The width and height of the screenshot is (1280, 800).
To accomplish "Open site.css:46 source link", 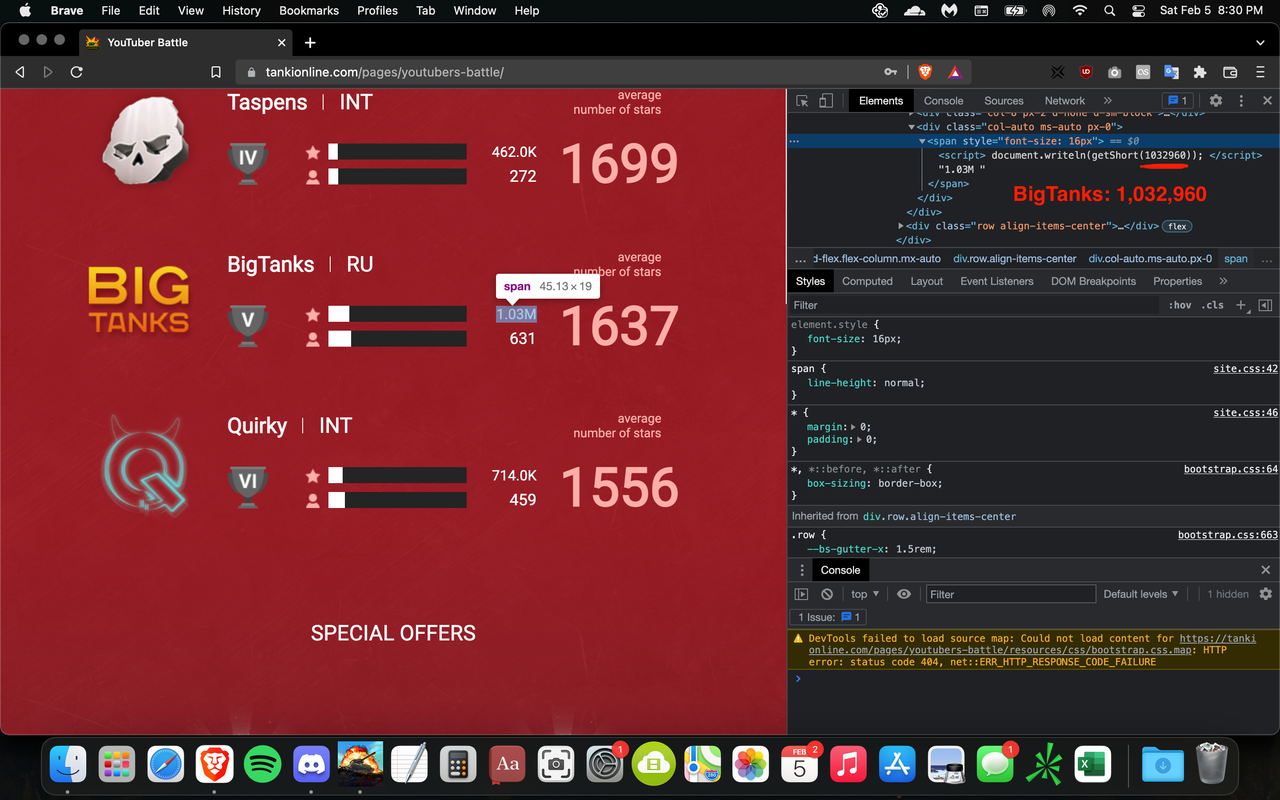I will coord(1246,412).
